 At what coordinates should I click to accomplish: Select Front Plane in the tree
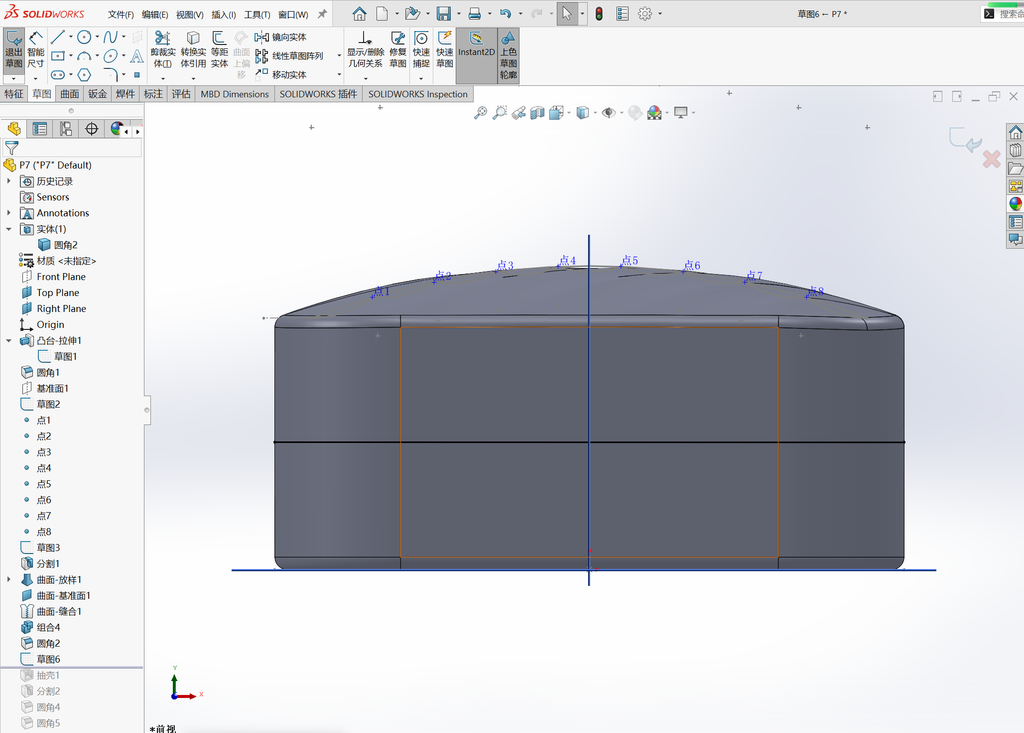(61, 276)
